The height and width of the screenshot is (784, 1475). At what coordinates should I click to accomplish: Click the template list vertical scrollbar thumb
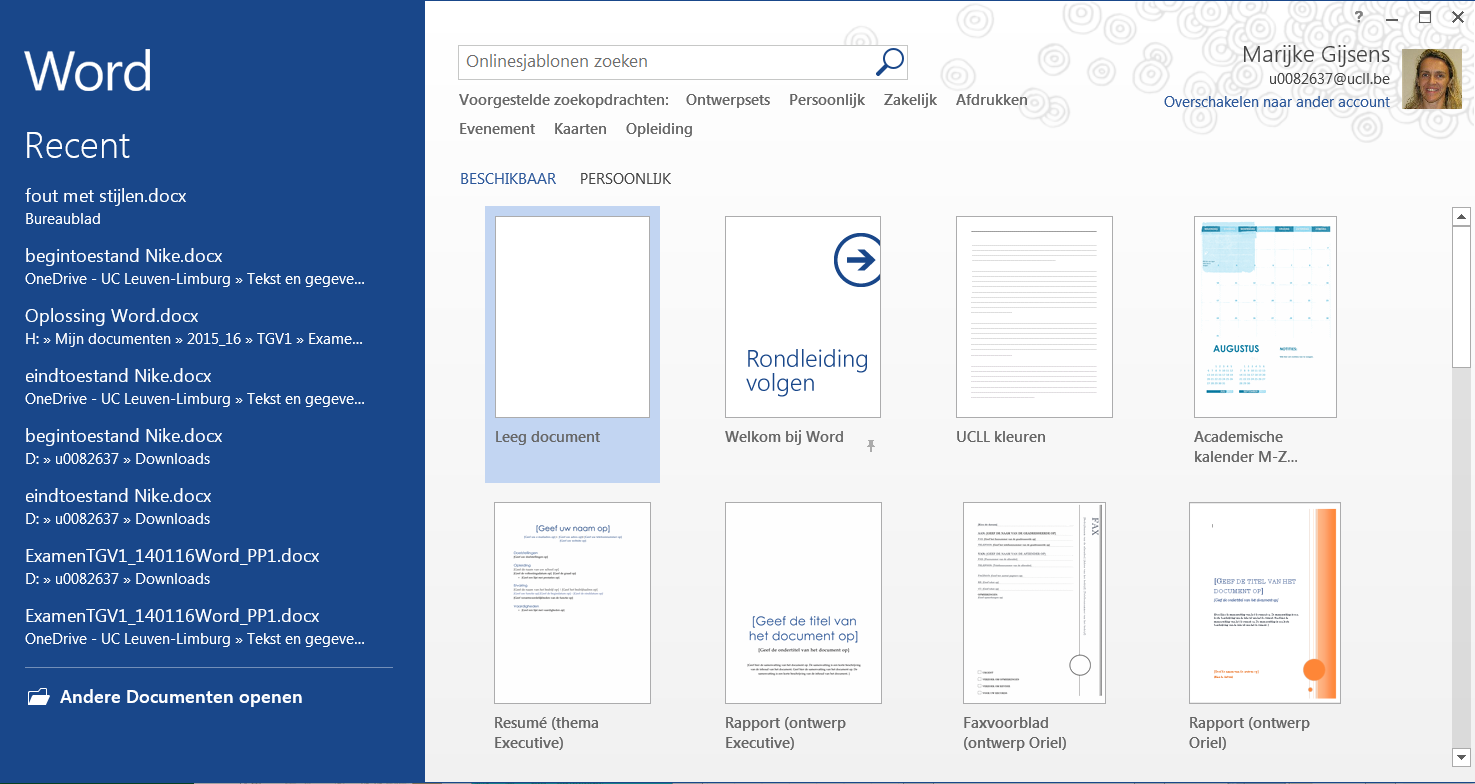(1461, 297)
